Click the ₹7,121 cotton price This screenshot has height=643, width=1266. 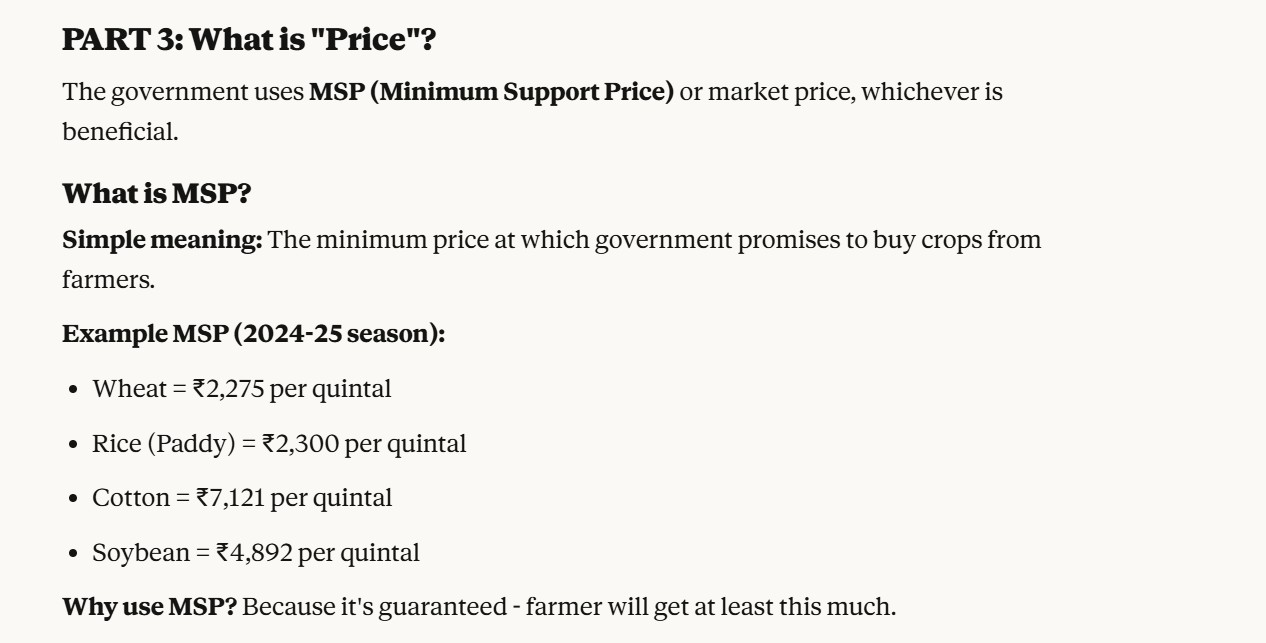(231, 497)
